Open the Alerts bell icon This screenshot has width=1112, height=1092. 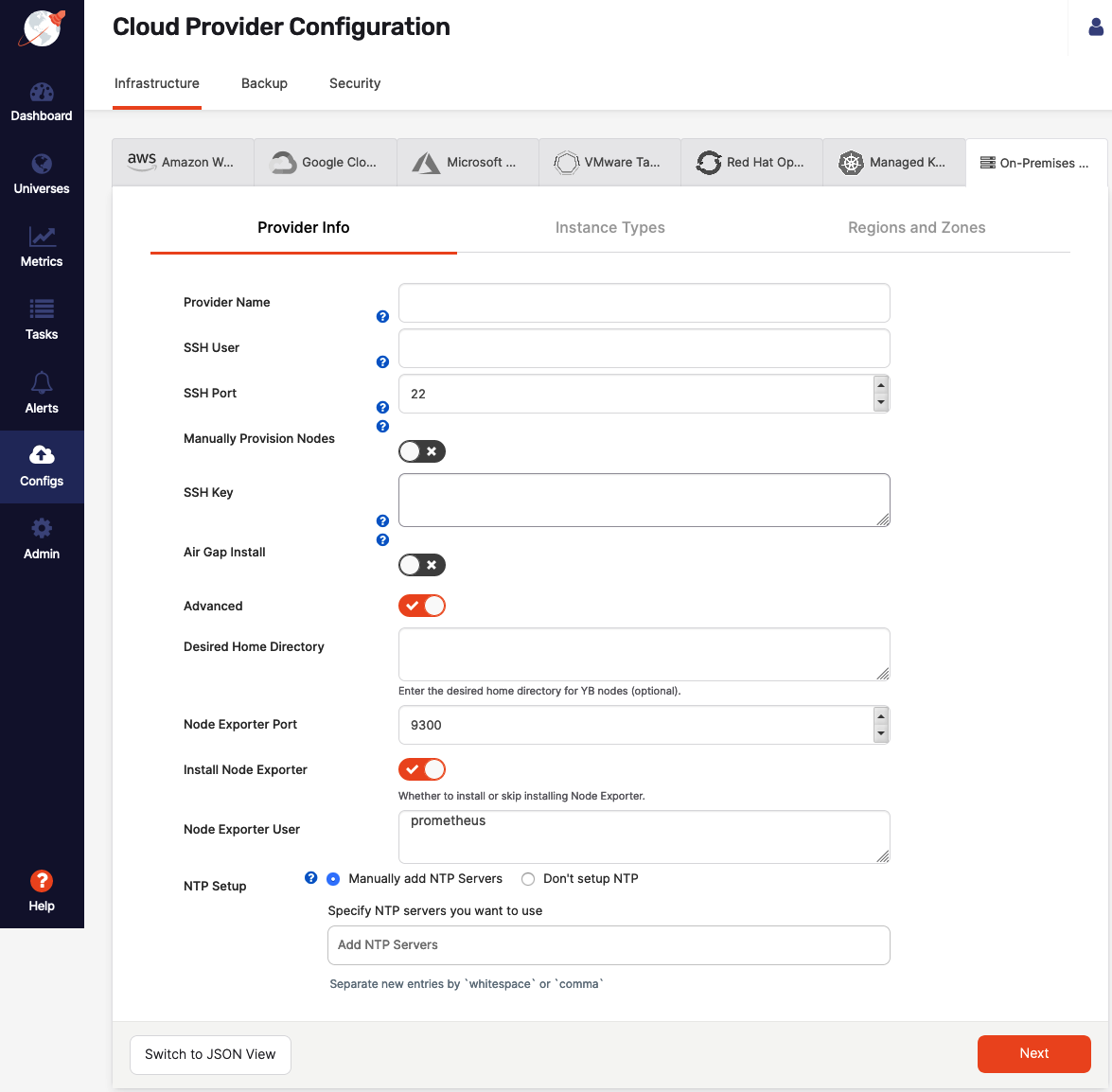tap(42, 382)
